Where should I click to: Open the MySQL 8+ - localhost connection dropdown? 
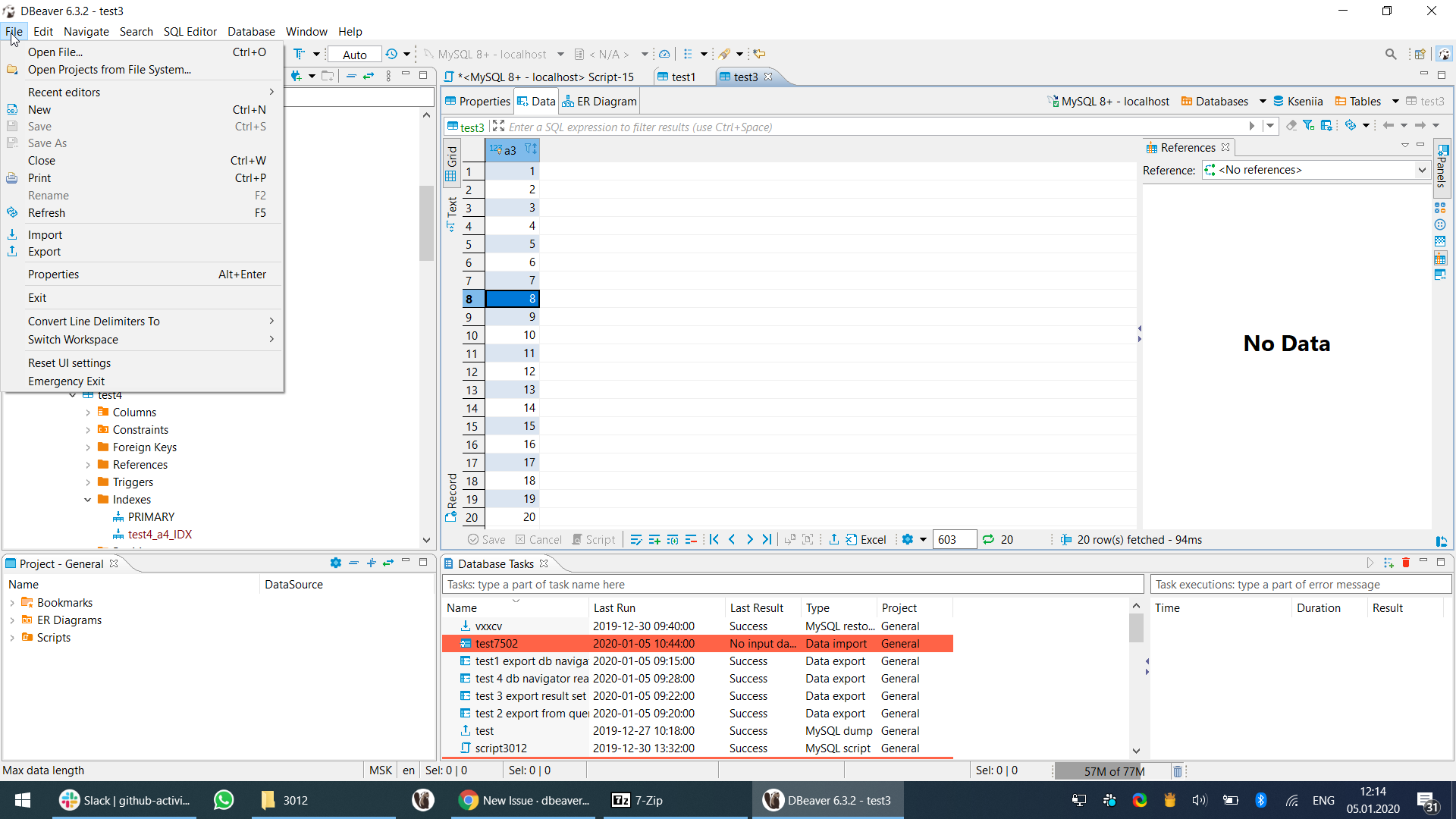pos(561,54)
